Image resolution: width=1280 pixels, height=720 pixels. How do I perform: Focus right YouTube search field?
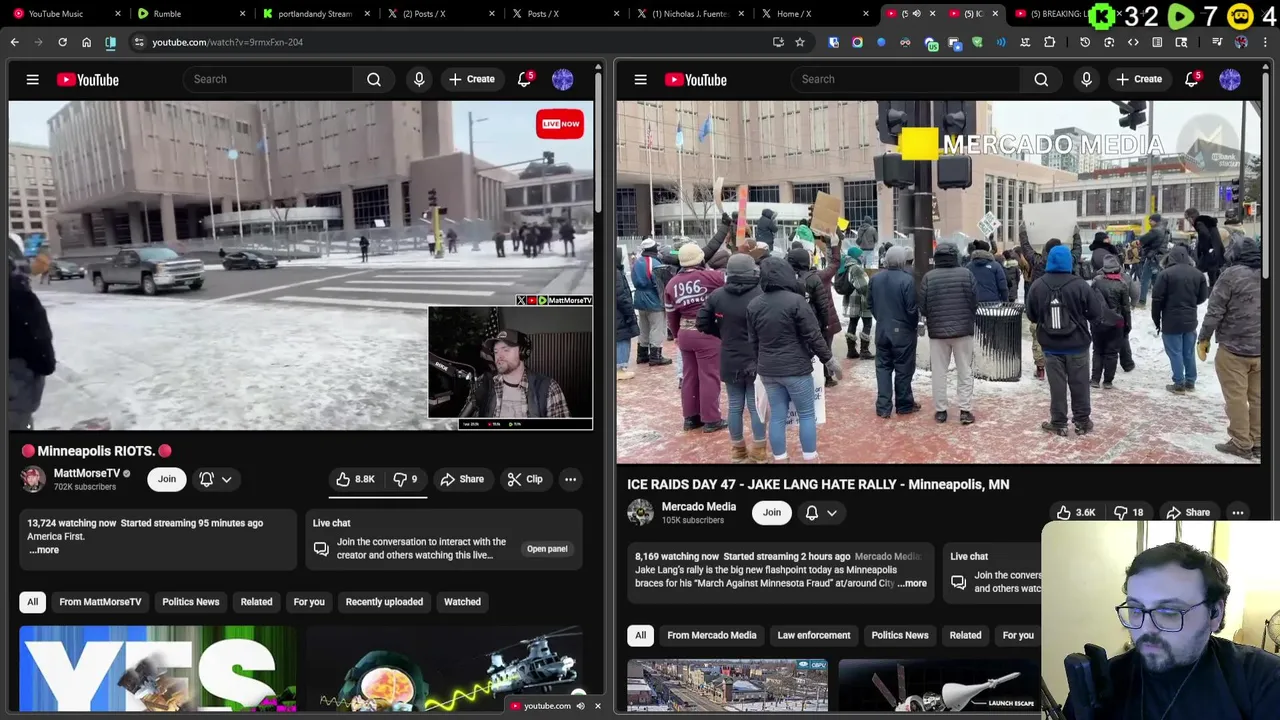pos(905,79)
